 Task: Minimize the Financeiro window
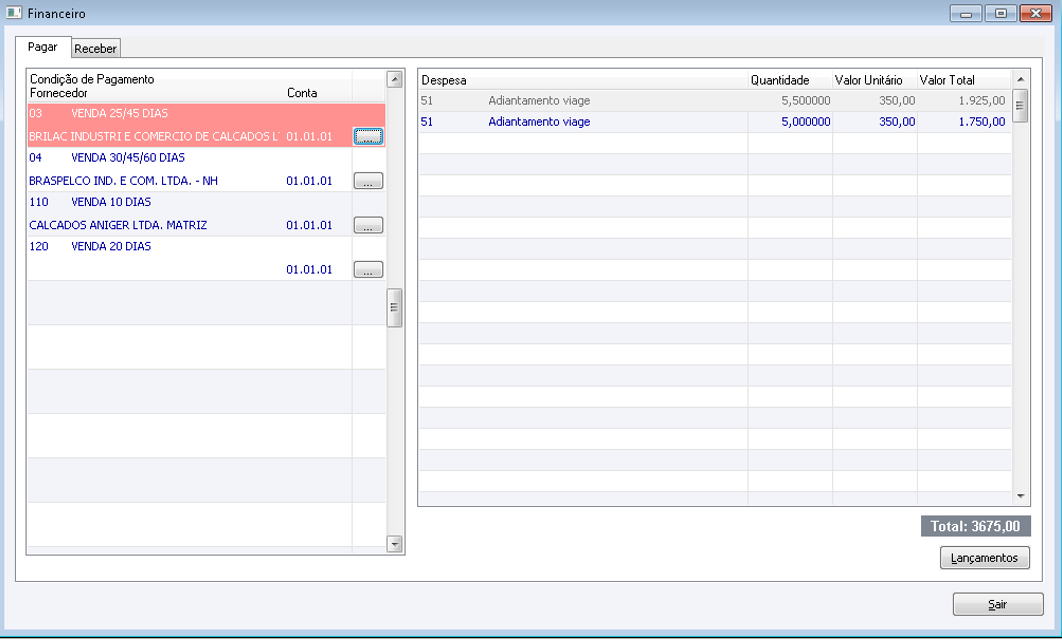point(966,14)
